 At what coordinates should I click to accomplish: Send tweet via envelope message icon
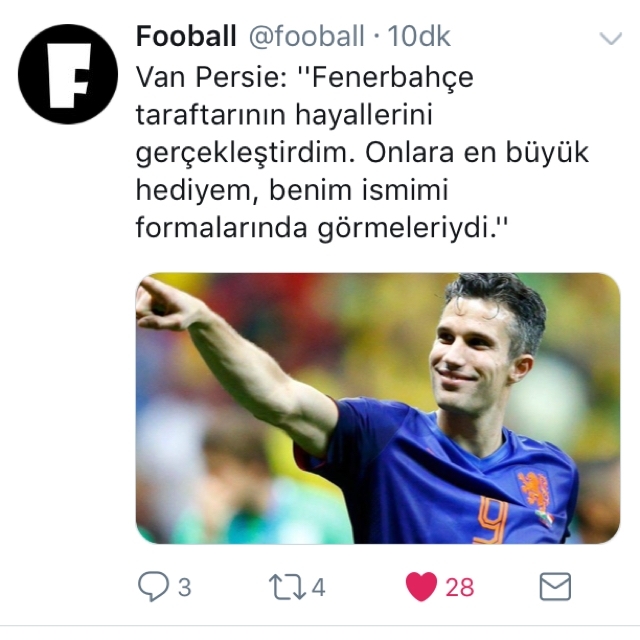pyautogui.click(x=555, y=587)
